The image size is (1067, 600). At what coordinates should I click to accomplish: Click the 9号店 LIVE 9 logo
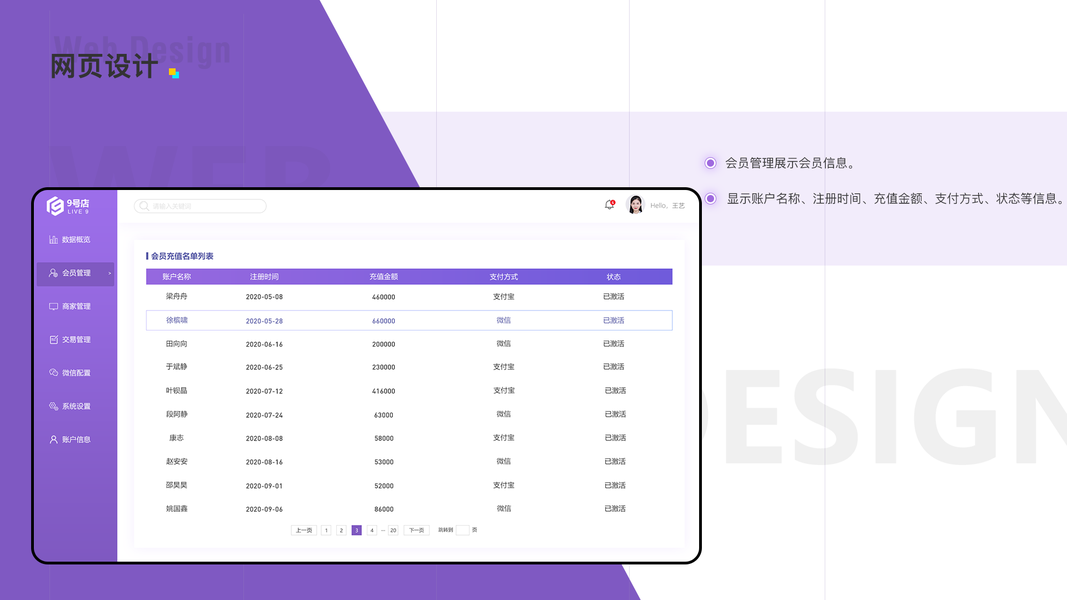point(68,205)
